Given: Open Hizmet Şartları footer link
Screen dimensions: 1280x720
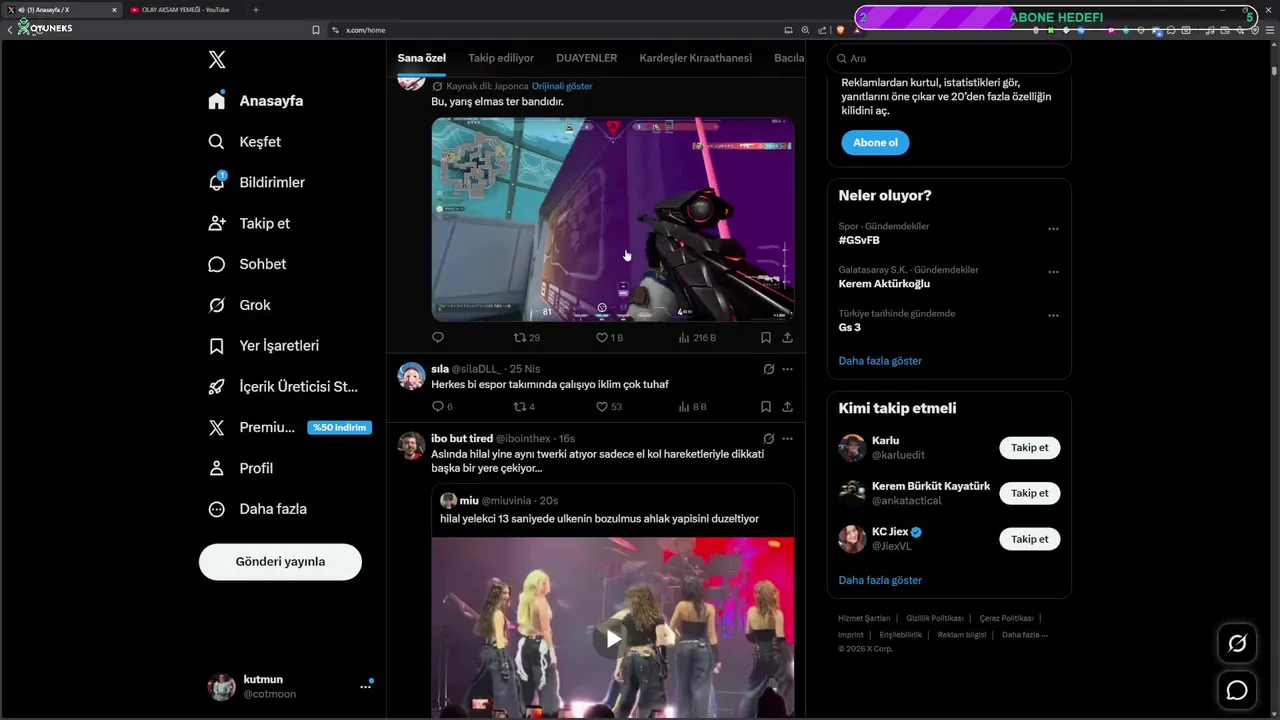Looking at the screenshot, I should point(864,619).
